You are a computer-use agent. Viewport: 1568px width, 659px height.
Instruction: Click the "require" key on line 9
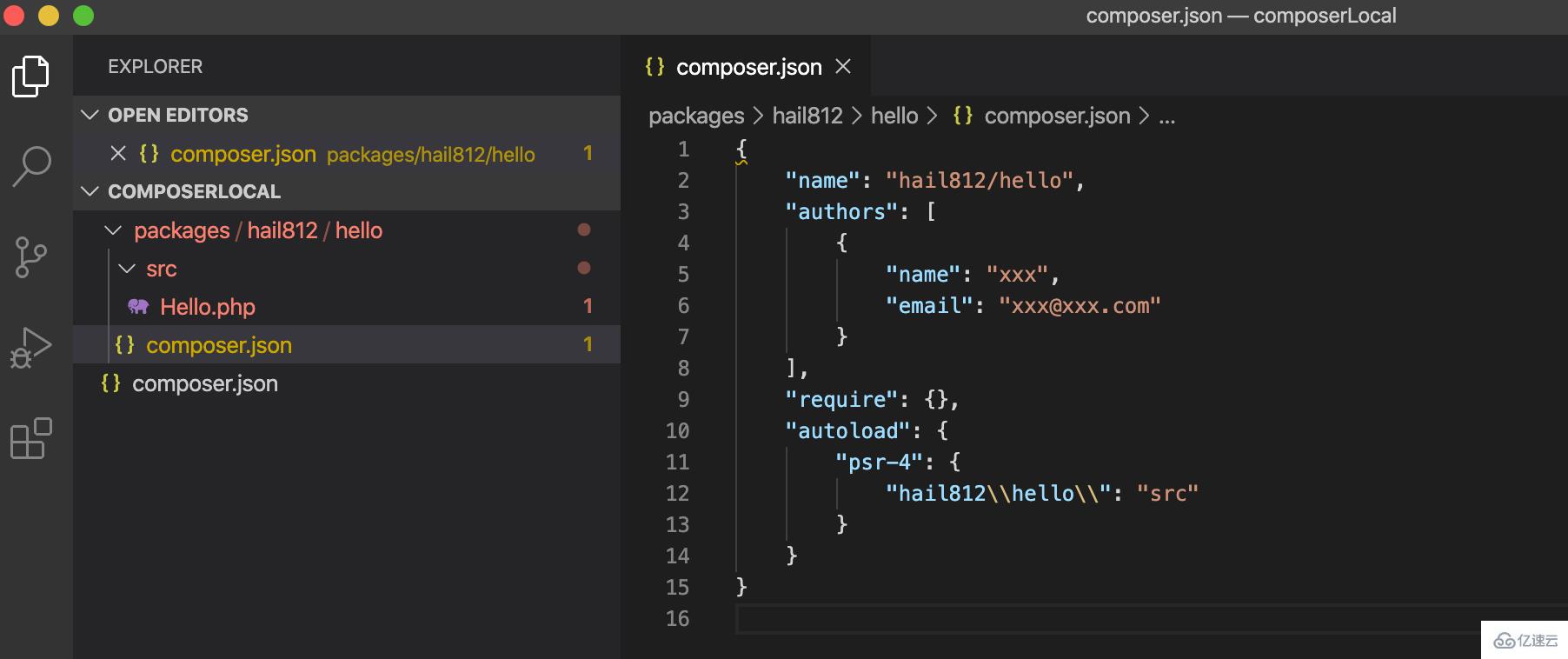point(841,400)
